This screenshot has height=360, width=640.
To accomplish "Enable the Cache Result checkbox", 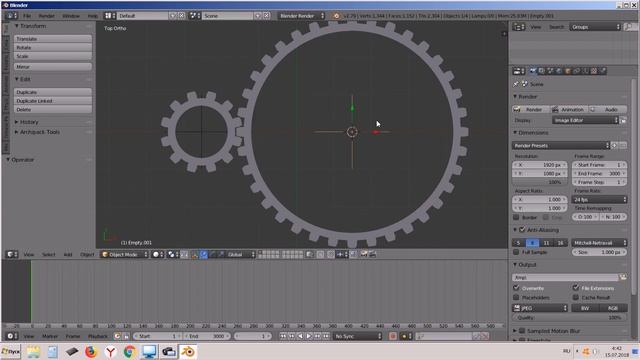I will click(576, 297).
